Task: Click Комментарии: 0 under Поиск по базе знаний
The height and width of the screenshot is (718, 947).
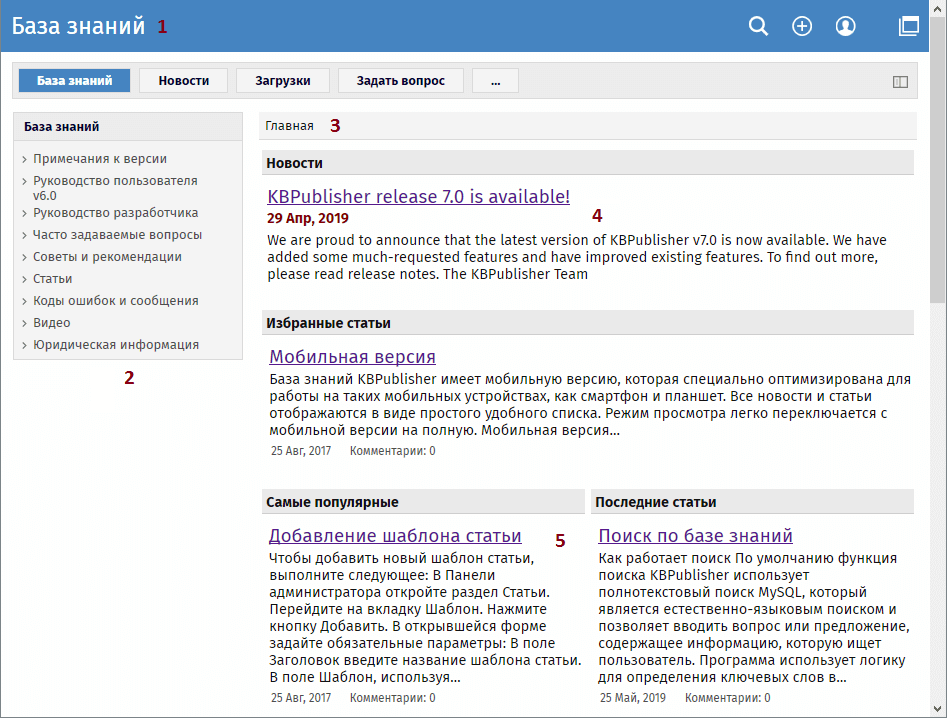Action: click(x=727, y=697)
